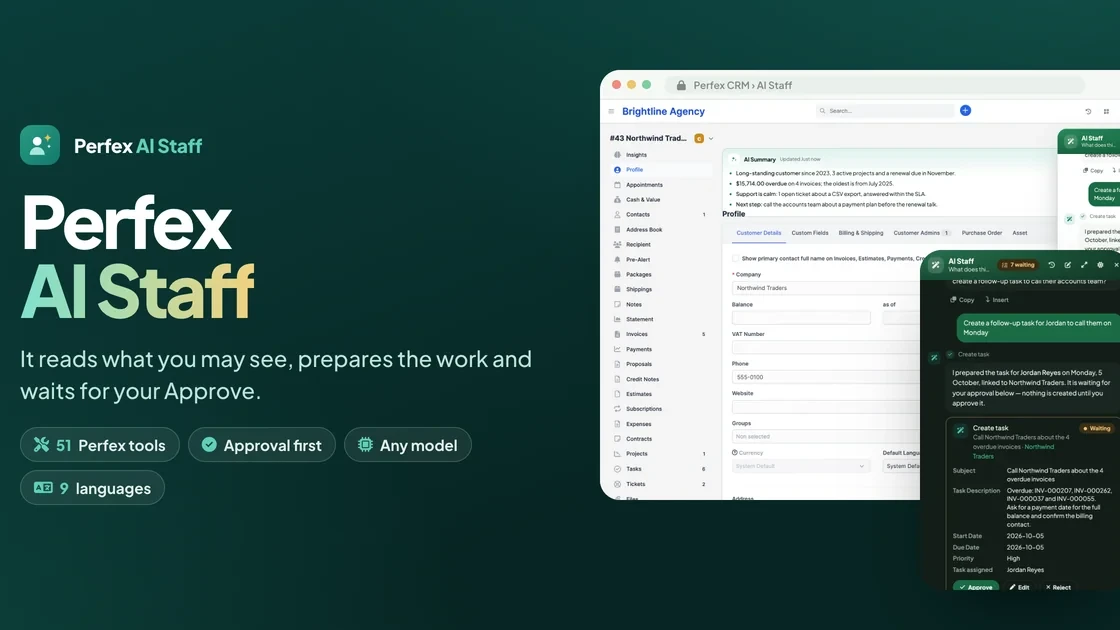Click the lock icon in the address bar
Viewport: 1120px width, 630px height.
click(x=681, y=85)
